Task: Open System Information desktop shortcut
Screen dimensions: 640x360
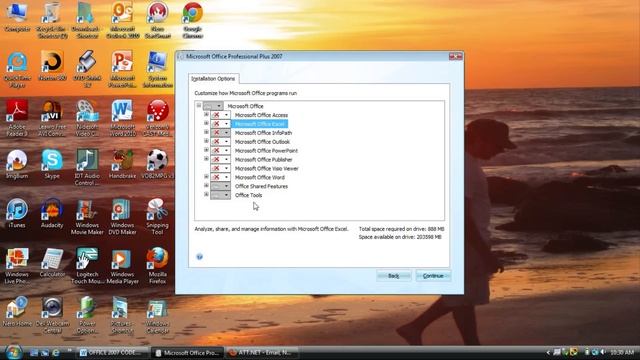Action: click(158, 69)
